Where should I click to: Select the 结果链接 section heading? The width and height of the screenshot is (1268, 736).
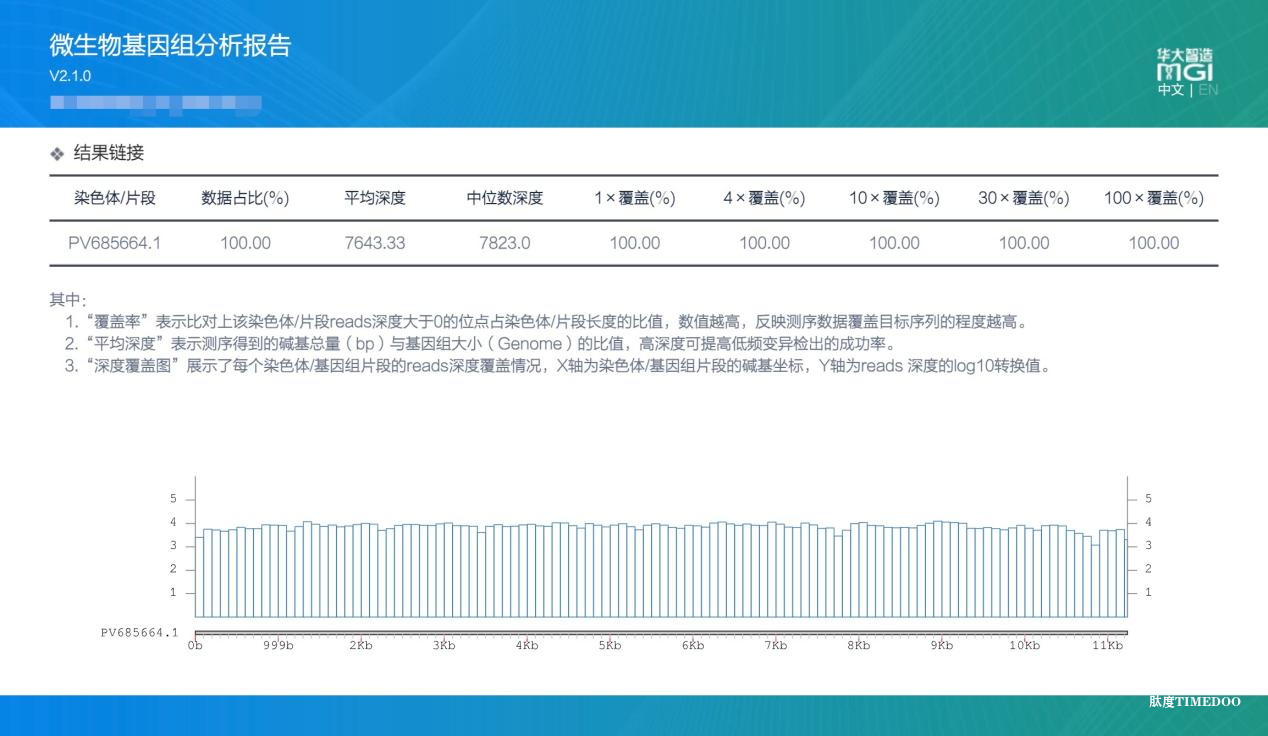[x=109, y=153]
